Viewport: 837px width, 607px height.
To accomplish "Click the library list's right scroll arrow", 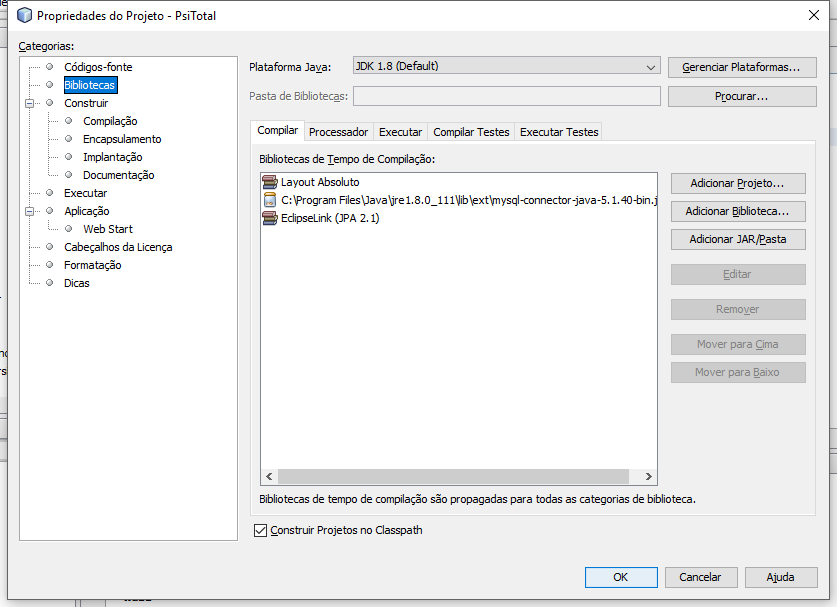I will click(x=648, y=476).
